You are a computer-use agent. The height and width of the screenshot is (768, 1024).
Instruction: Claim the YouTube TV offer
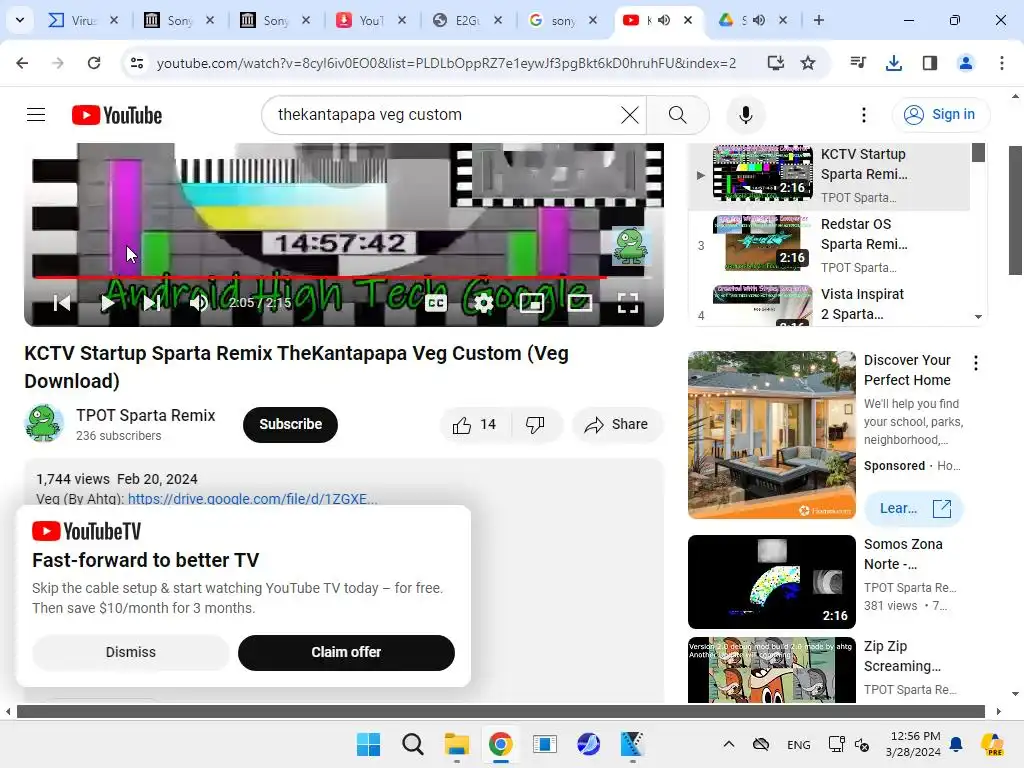(346, 652)
